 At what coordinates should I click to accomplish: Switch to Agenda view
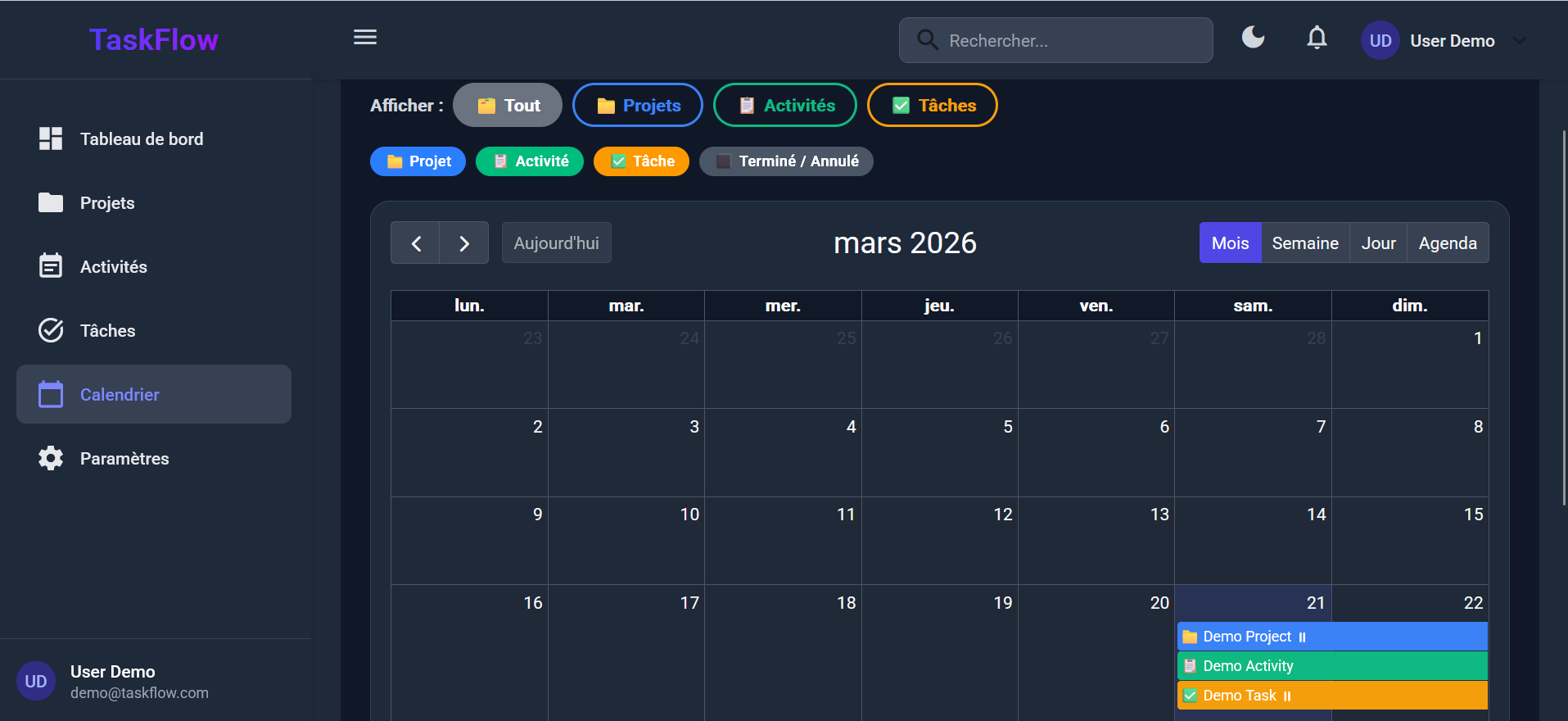(x=1448, y=243)
